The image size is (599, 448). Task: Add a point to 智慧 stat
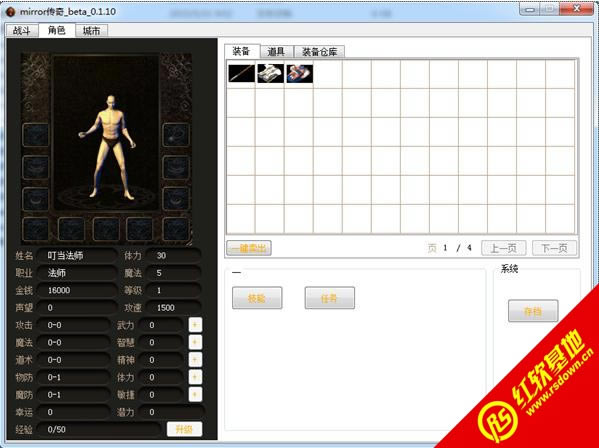point(195,342)
